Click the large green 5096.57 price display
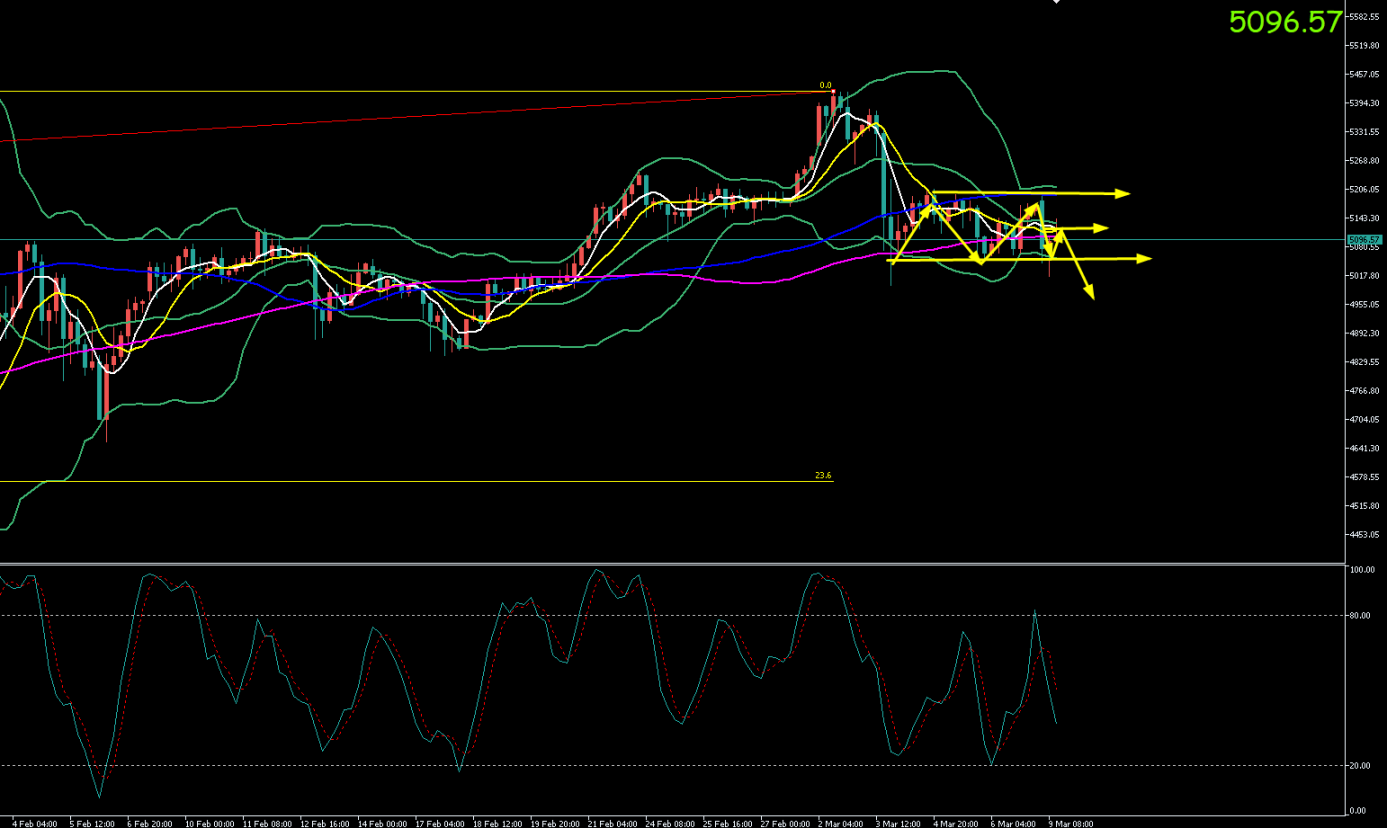Viewport: 1387px width, 828px height. tap(1284, 22)
